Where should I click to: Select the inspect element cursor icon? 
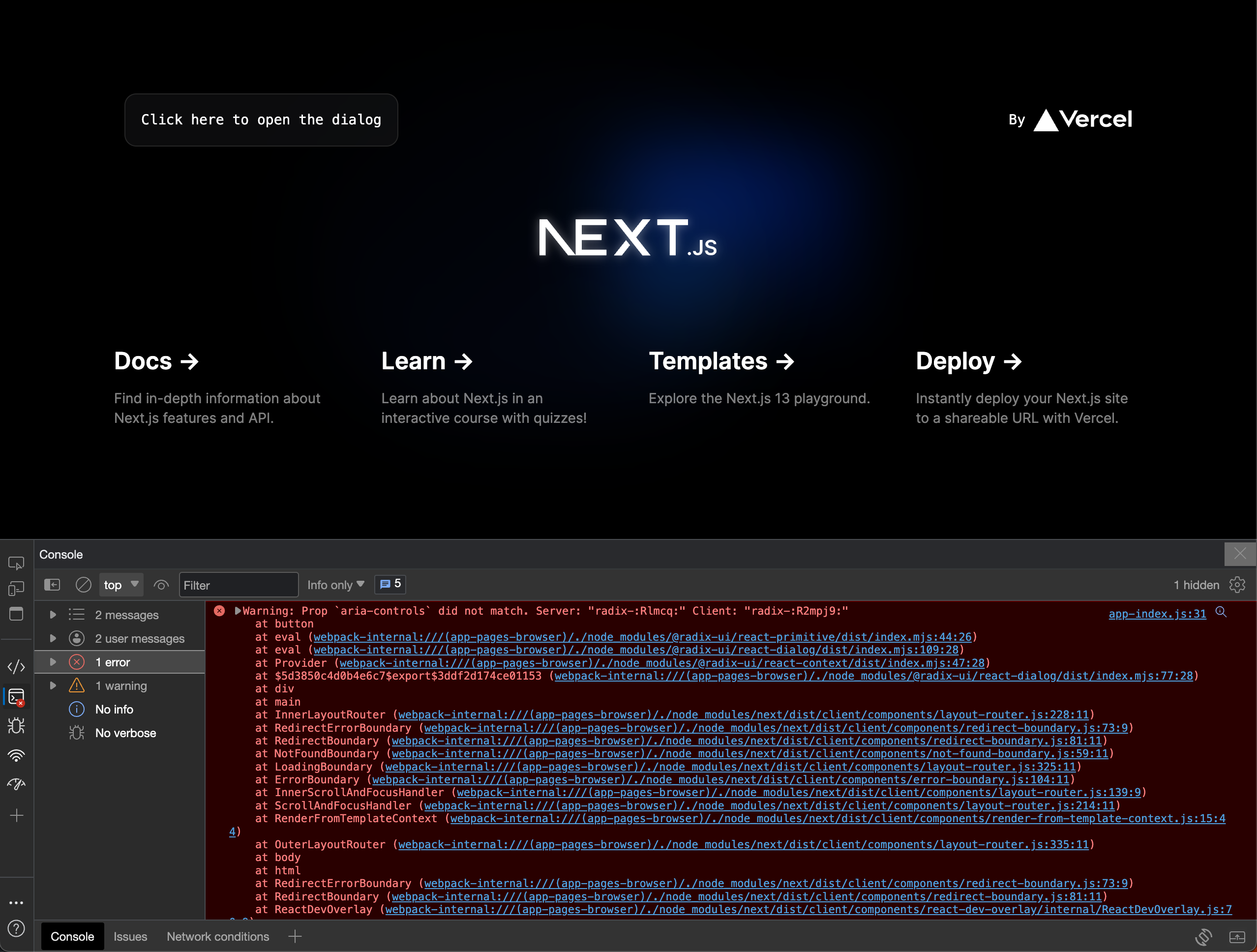click(17, 563)
